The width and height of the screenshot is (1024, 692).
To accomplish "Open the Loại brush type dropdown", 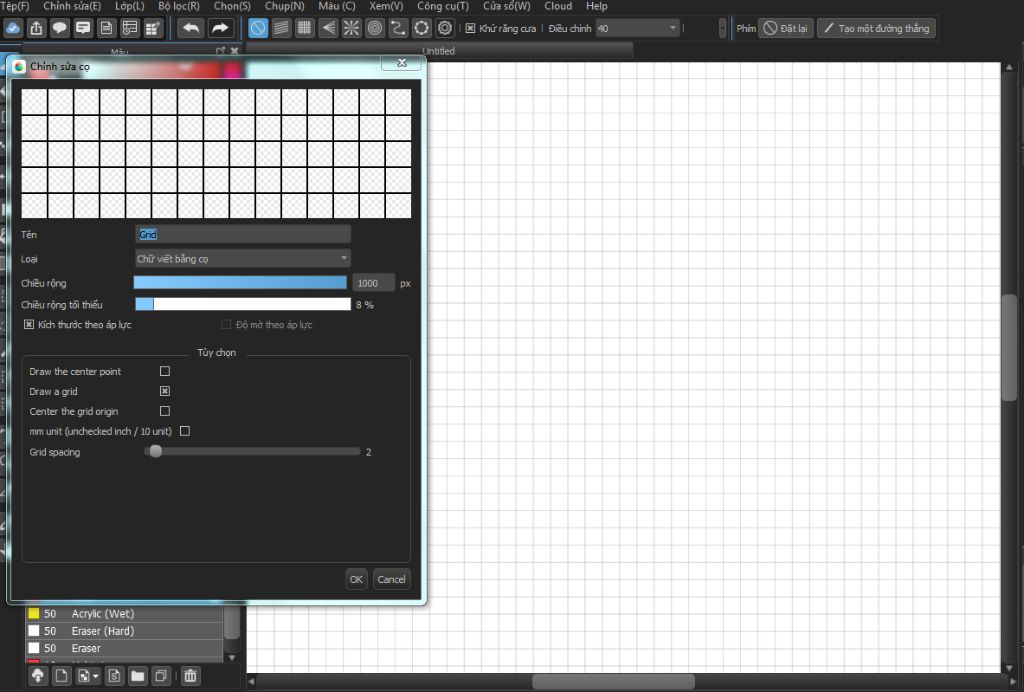I will (242, 259).
